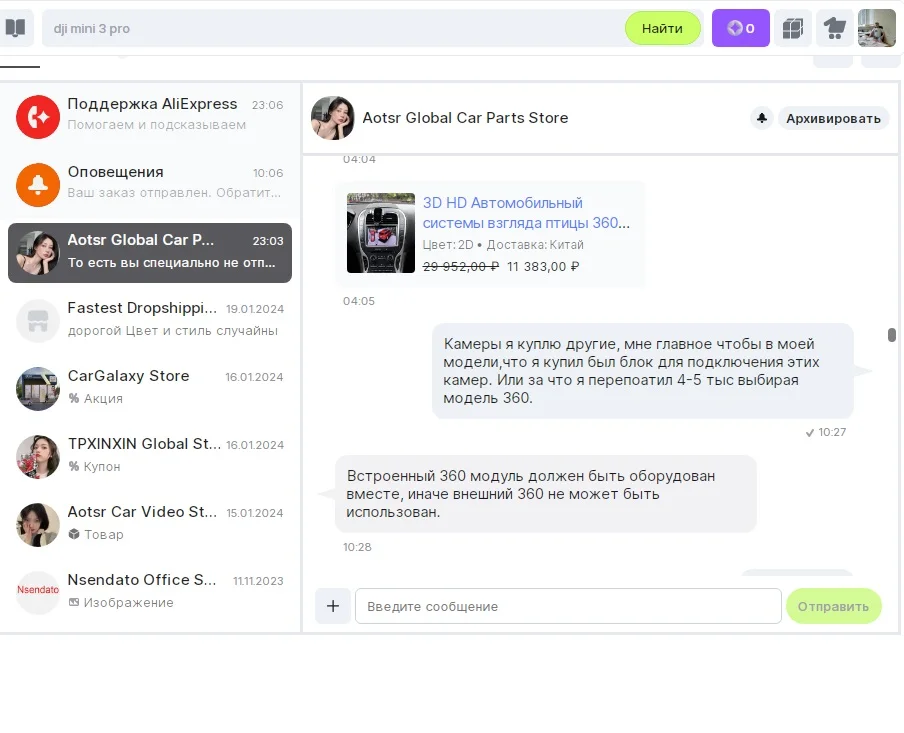Click the TPXINXIN store avatar
The width and height of the screenshot is (904, 733).
(x=38, y=457)
